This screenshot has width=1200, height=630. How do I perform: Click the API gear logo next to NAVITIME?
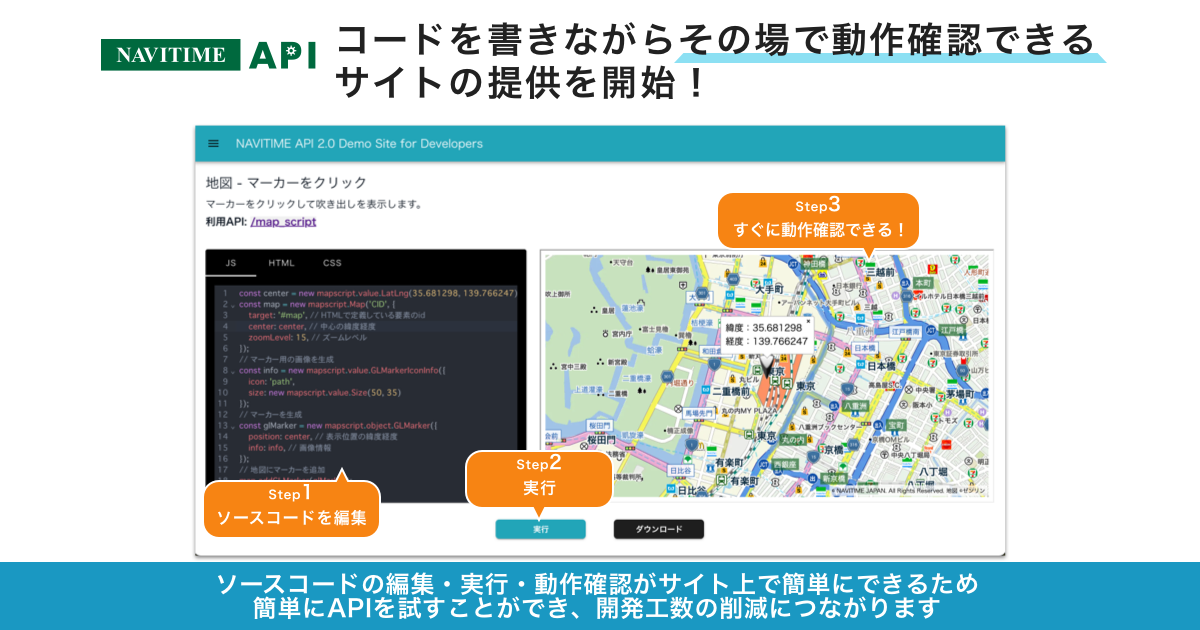(290, 50)
